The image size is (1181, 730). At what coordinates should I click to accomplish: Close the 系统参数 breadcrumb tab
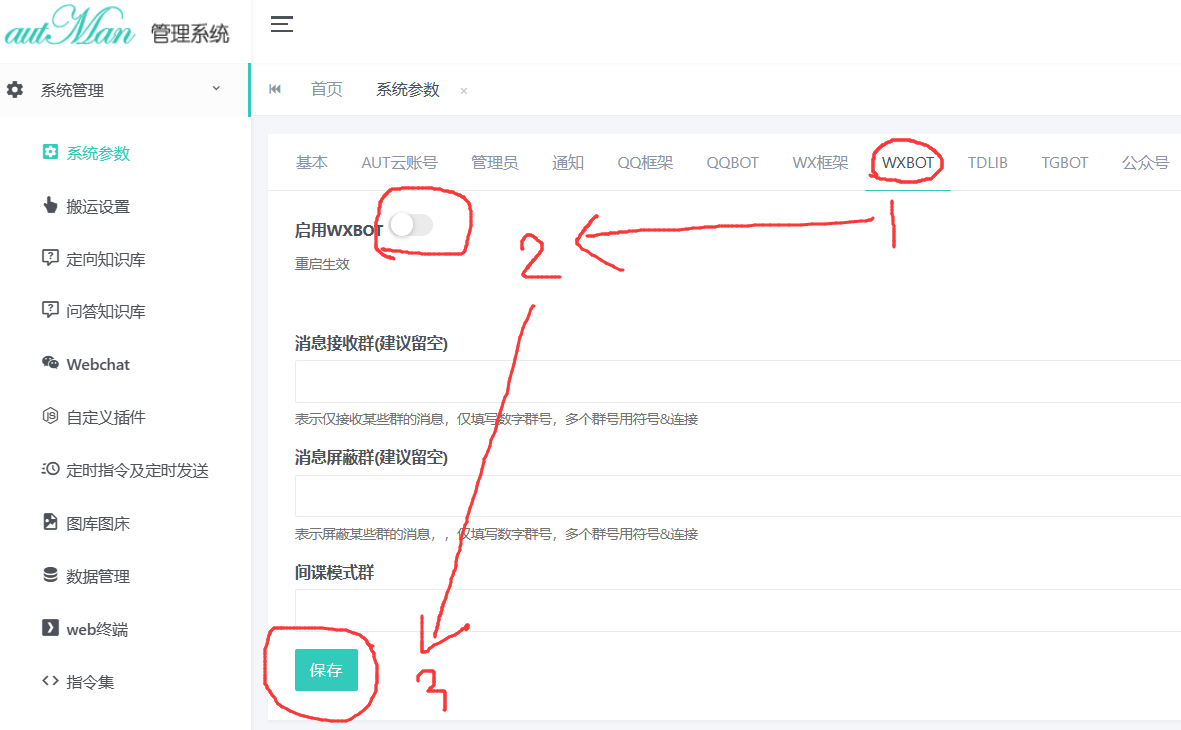(x=463, y=91)
